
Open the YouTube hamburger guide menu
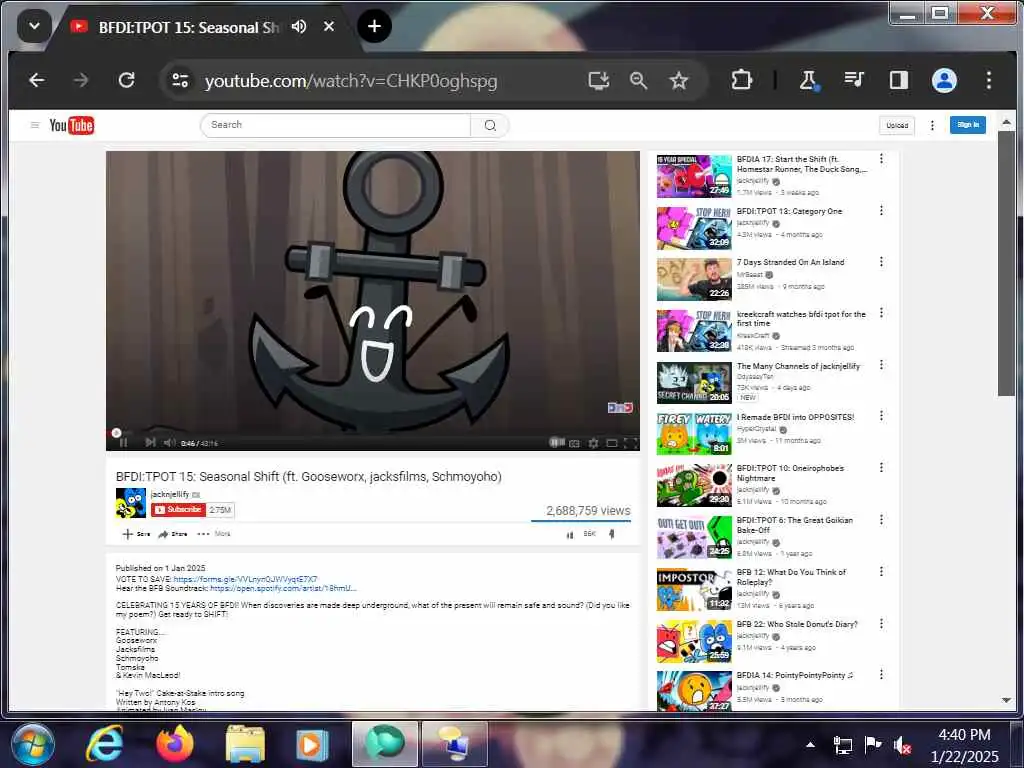[35, 125]
